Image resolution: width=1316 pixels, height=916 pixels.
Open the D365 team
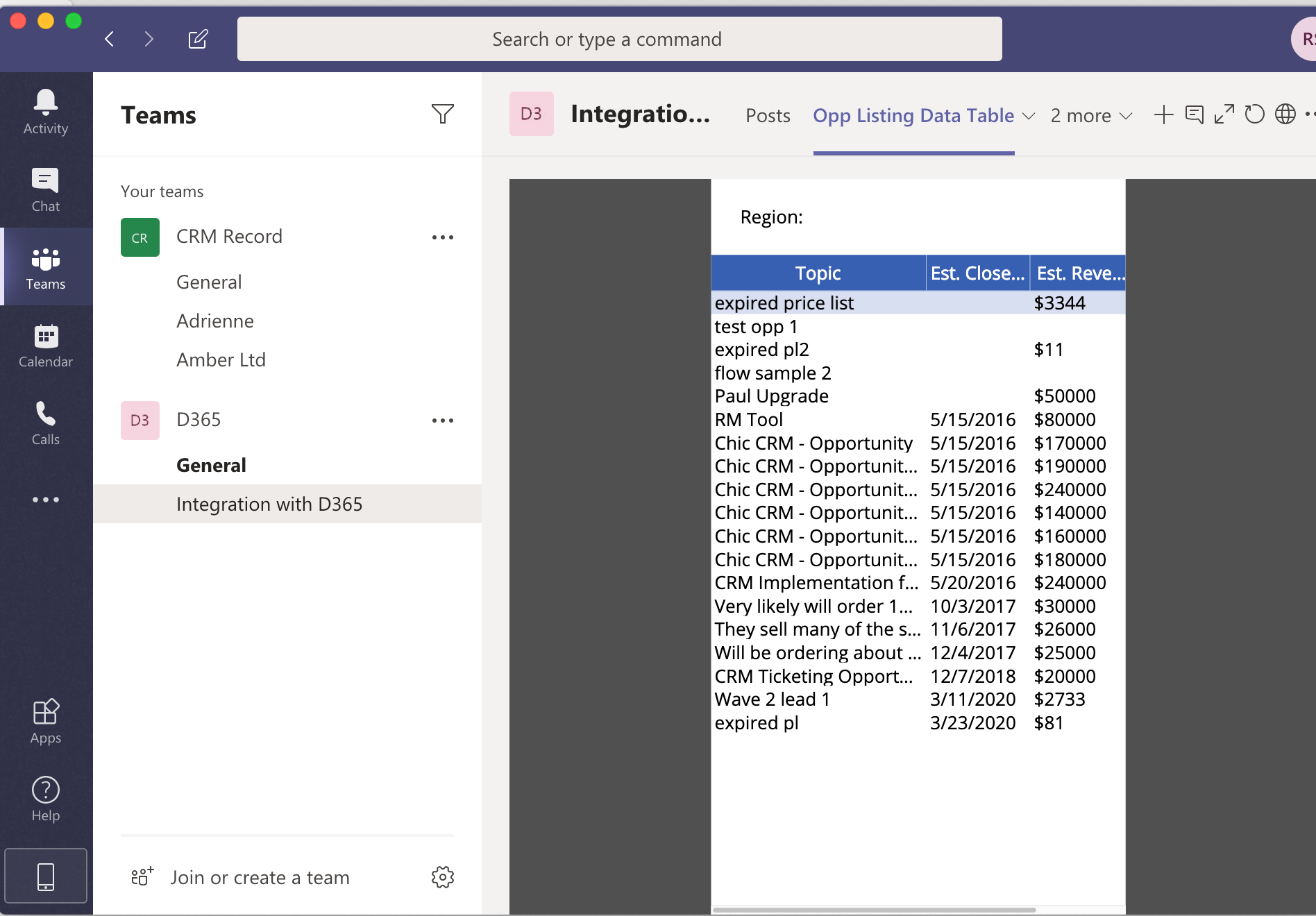click(199, 420)
